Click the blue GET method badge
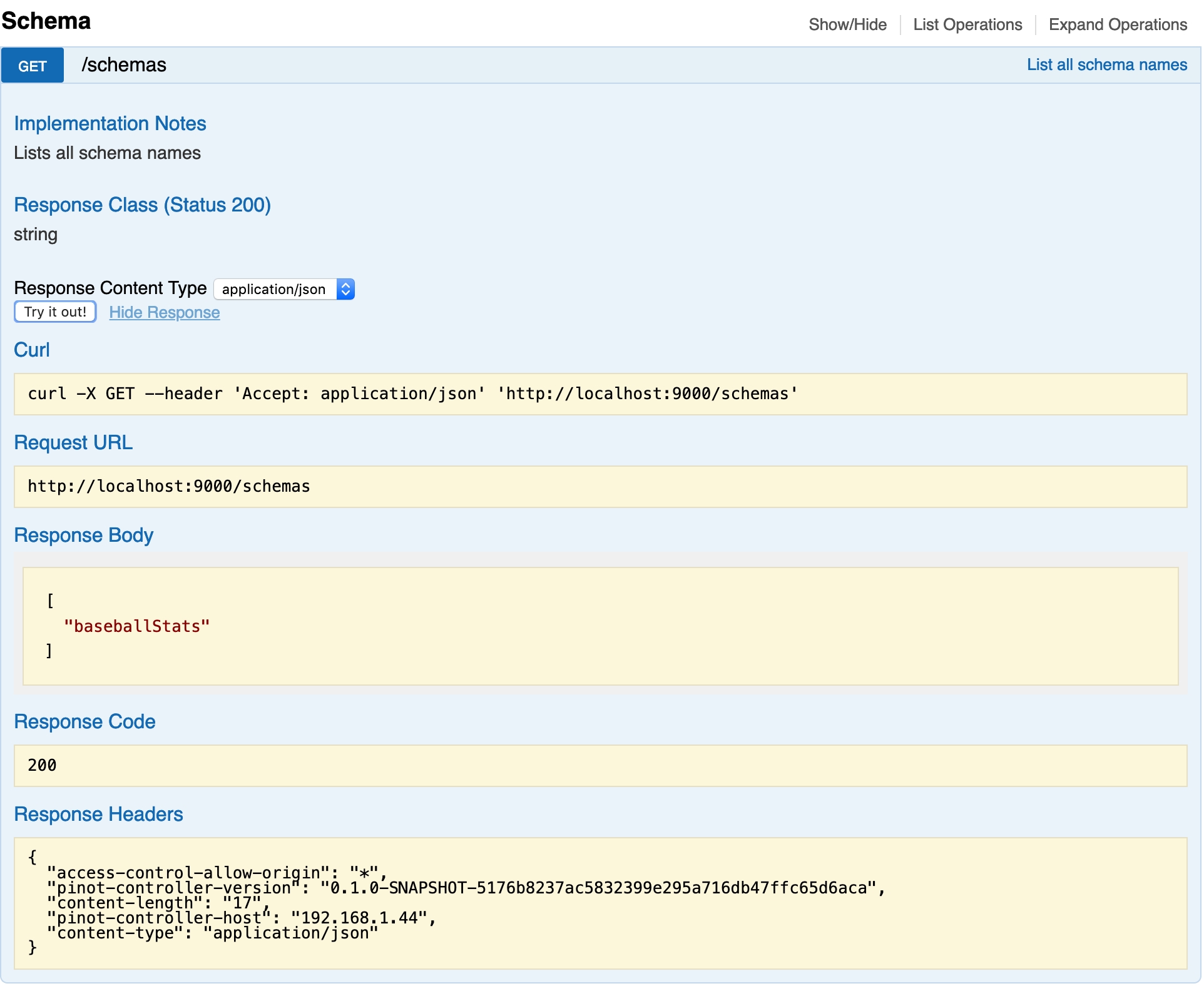Viewport: 1204px width, 986px height. pyautogui.click(x=33, y=66)
